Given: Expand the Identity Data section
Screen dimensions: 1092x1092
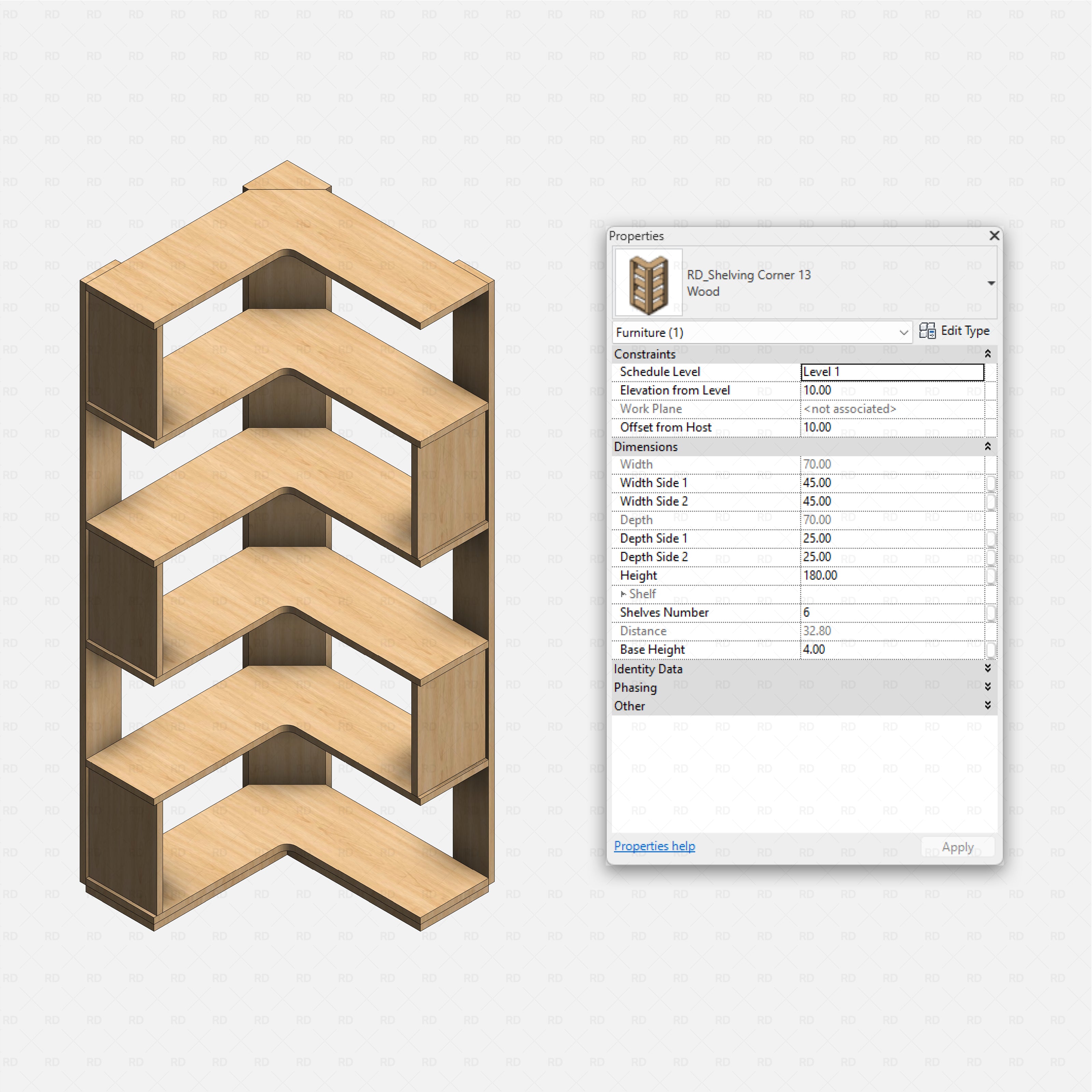Looking at the screenshot, I should [988, 669].
